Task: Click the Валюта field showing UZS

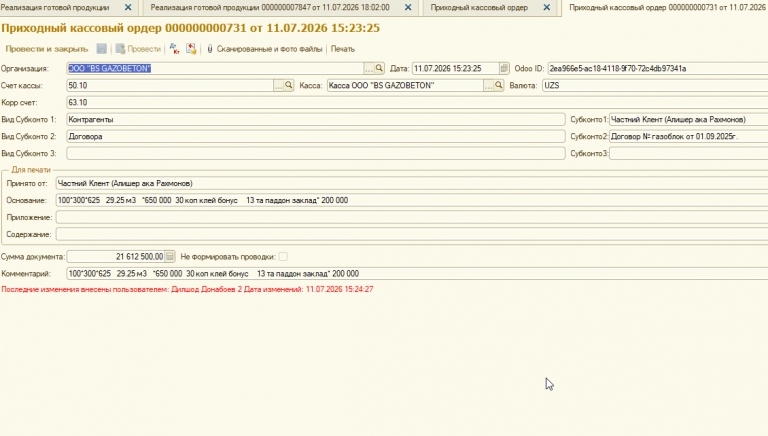Action: [x=655, y=85]
